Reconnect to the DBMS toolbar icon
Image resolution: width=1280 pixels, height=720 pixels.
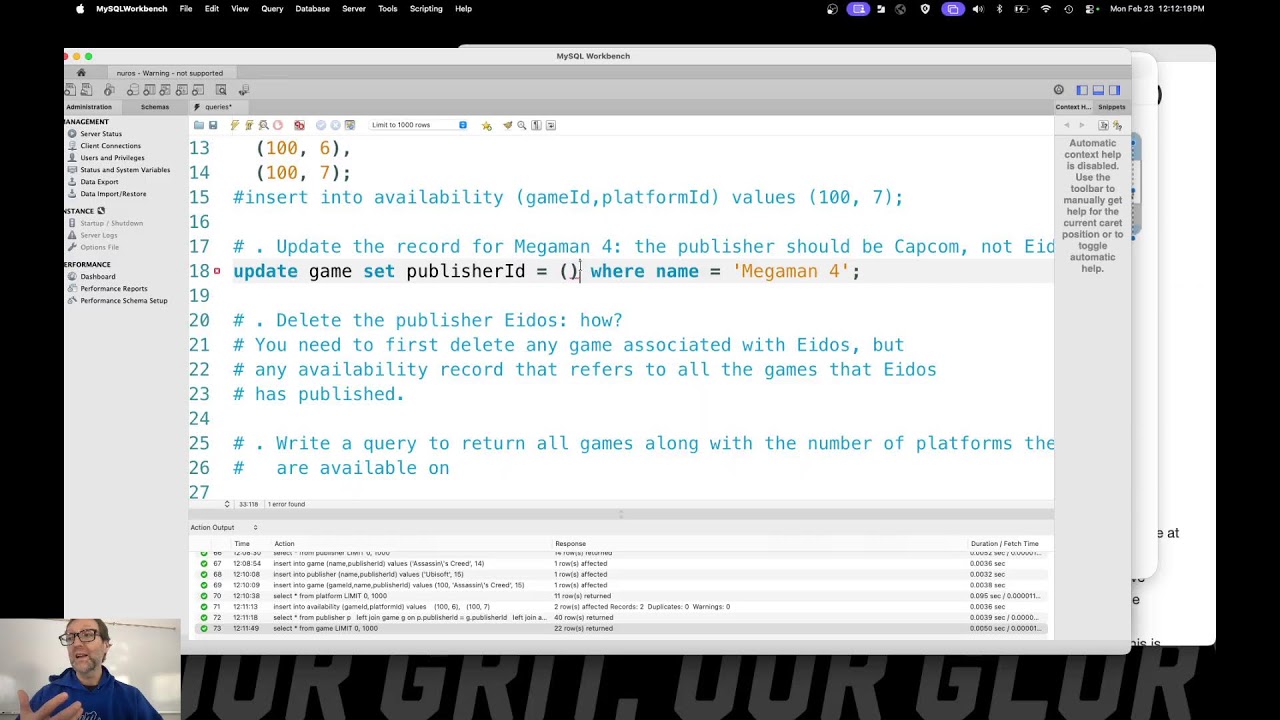(244, 90)
